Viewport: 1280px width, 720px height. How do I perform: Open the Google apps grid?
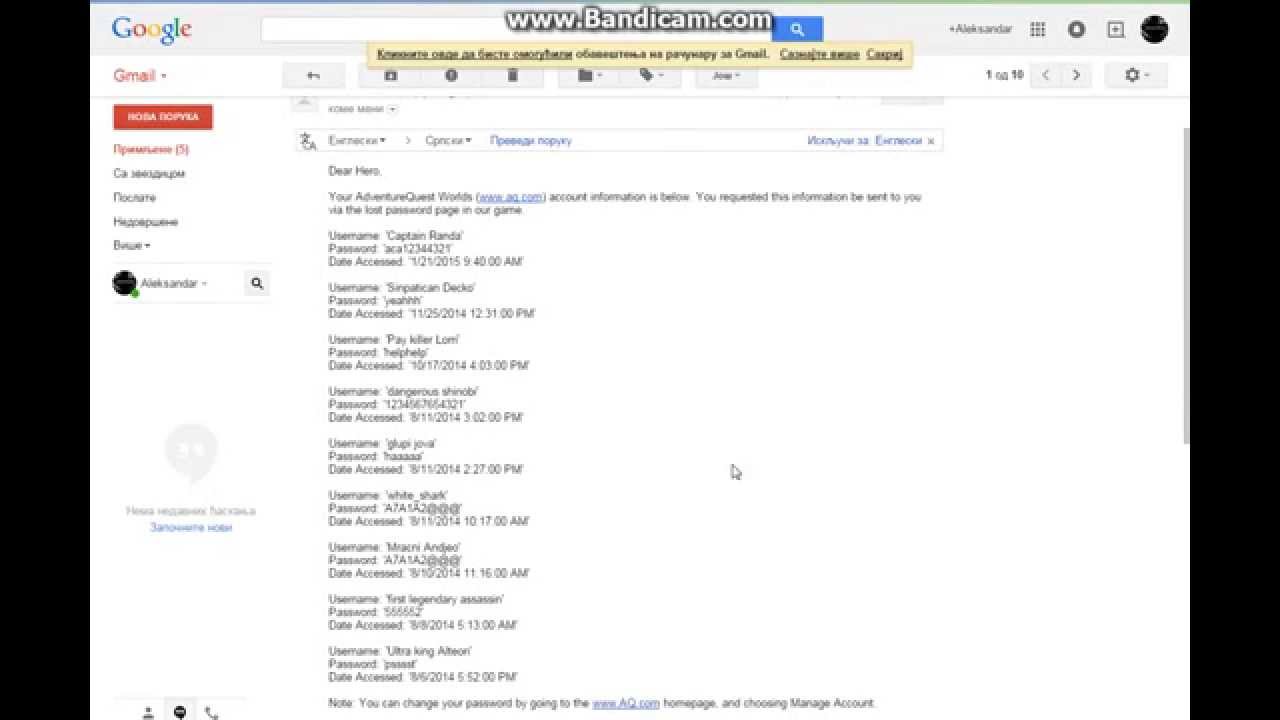coord(1038,30)
